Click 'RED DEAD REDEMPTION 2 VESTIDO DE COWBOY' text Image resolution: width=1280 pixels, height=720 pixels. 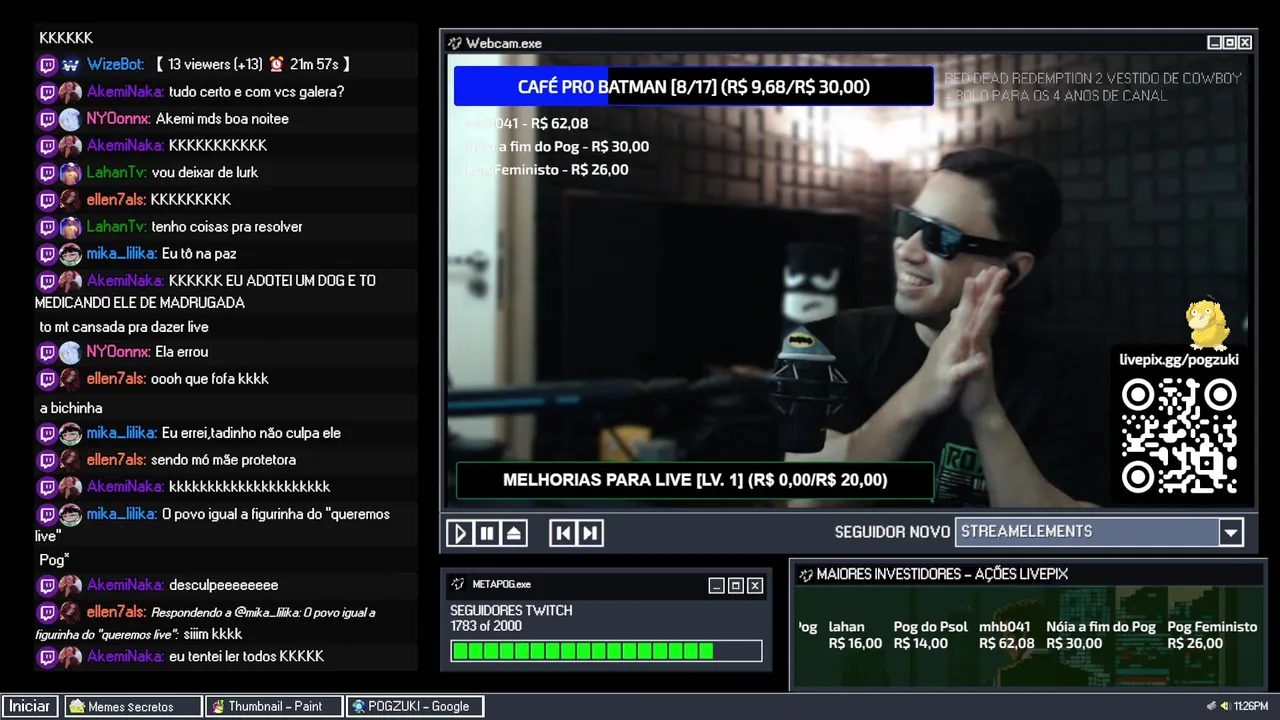1093,78
